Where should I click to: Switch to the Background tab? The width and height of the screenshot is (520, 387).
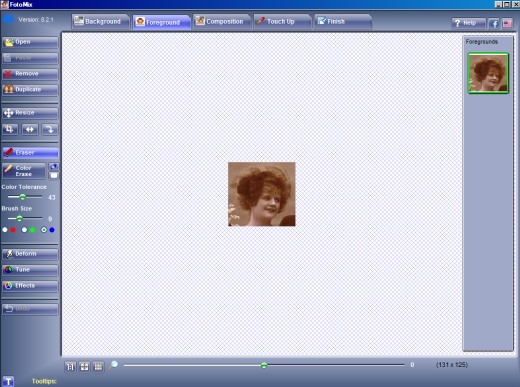[x=100, y=22]
